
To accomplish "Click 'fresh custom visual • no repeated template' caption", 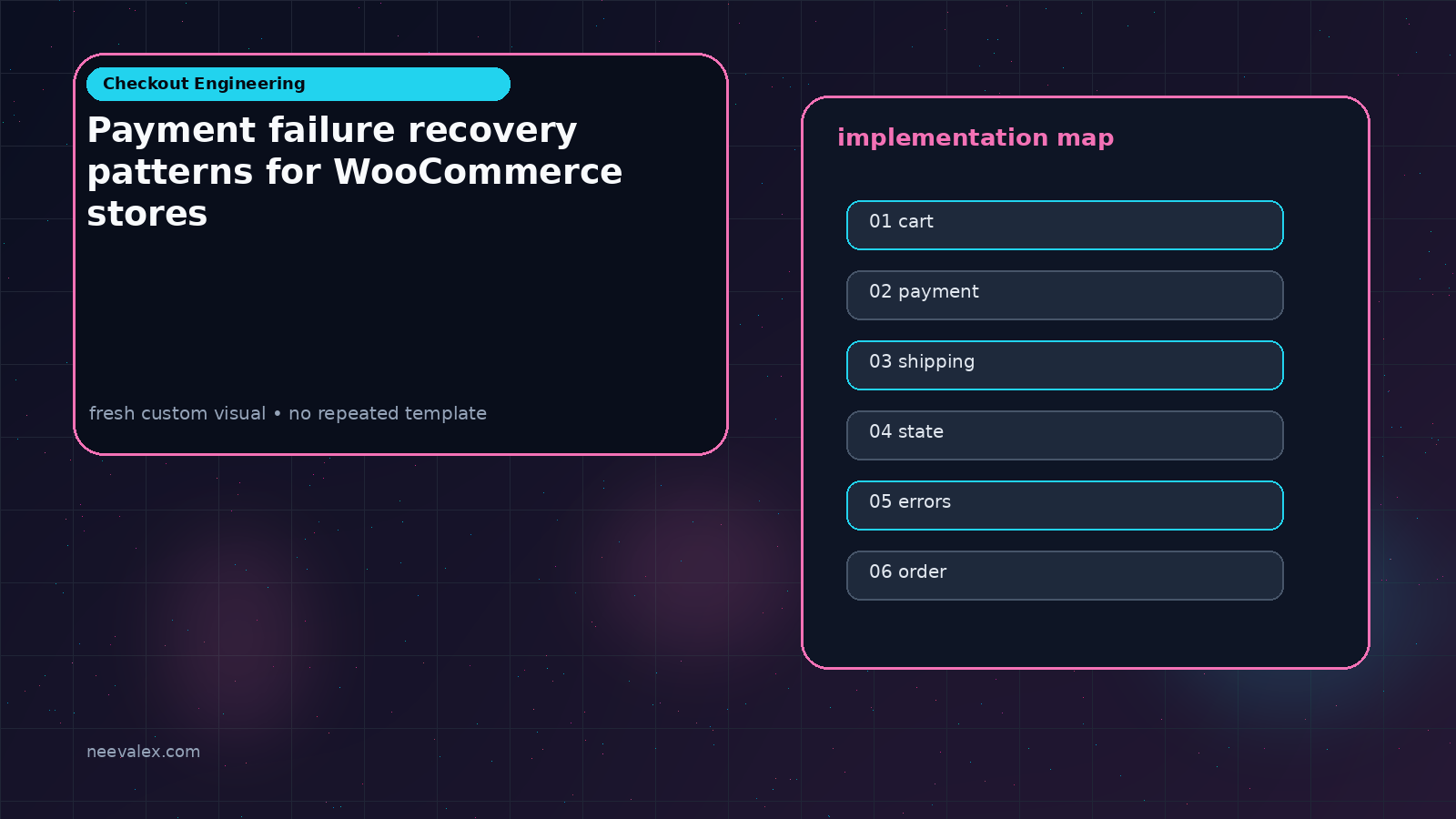I will tap(288, 413).
